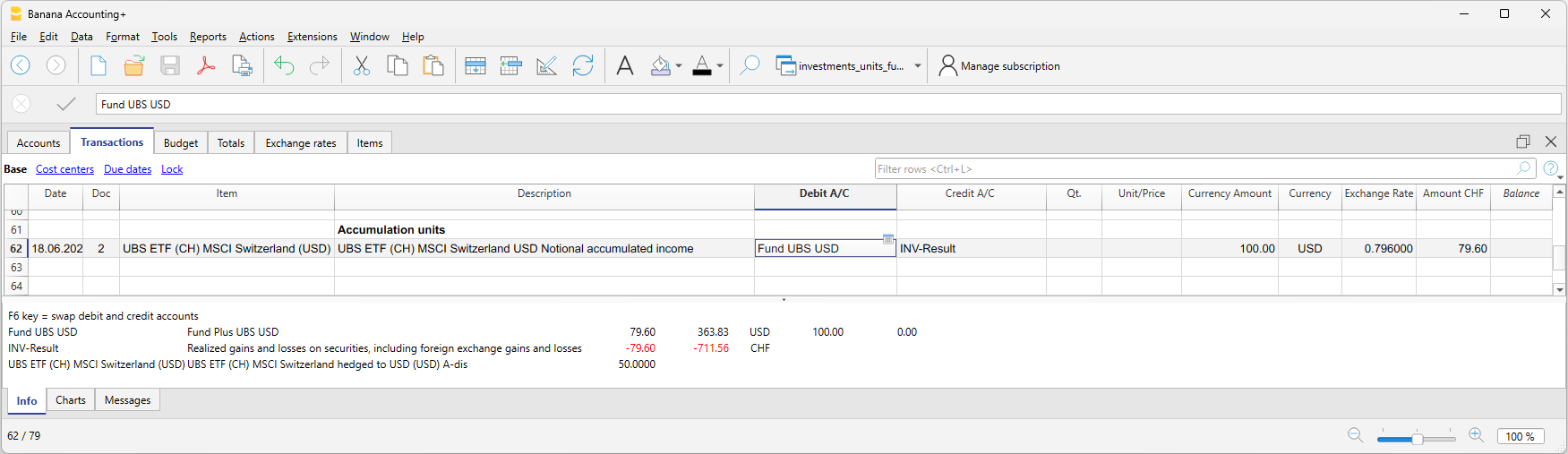Open the Edit menu
This screenshot has height=454, width=1568.
pyautogui.click(x=48, y=37)
